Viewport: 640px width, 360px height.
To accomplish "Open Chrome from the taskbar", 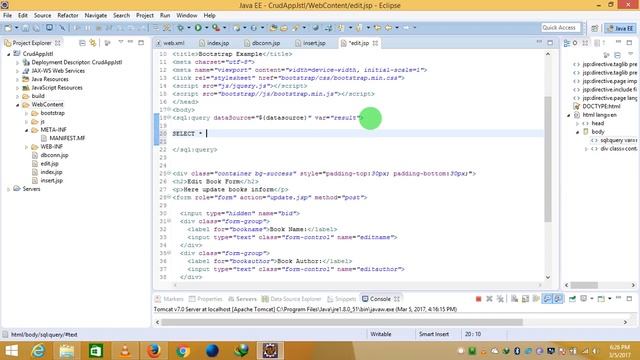I will click(183, 351).
